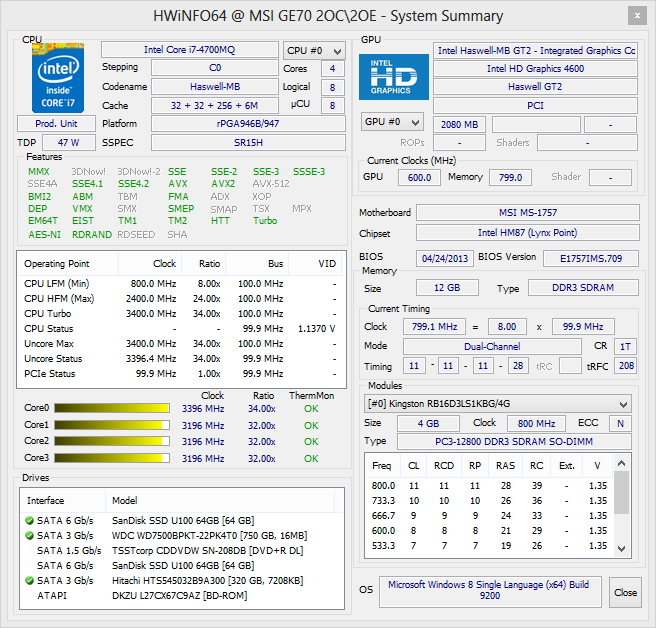Click the Prod. Unit button
The image size is (656, 628).
56,124
